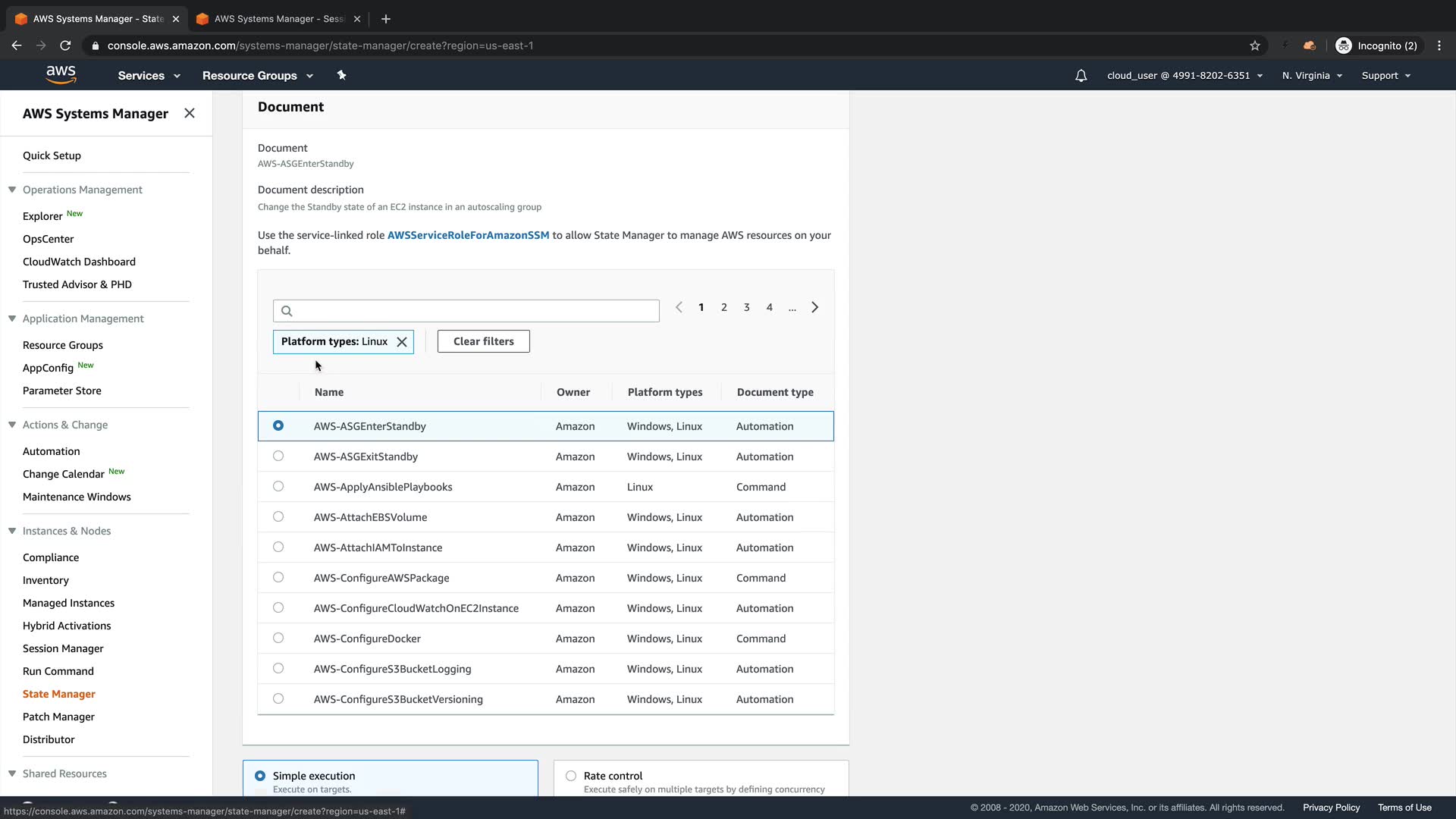The height and width of the screenshot is (819, 1456).
Task: Select the AWS-ConfigureDocker radio button
Action: click(278, 639)
